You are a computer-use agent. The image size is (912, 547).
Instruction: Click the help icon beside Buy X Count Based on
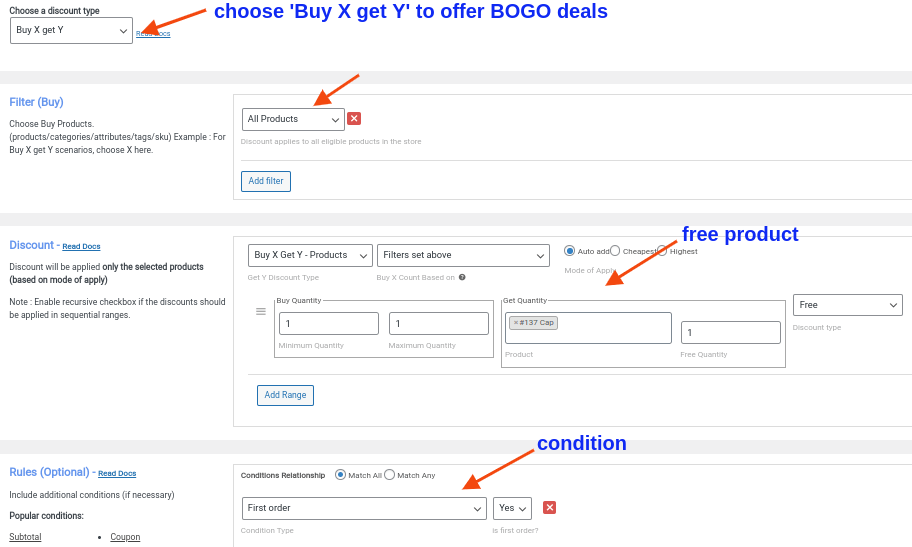coord(462,277)
